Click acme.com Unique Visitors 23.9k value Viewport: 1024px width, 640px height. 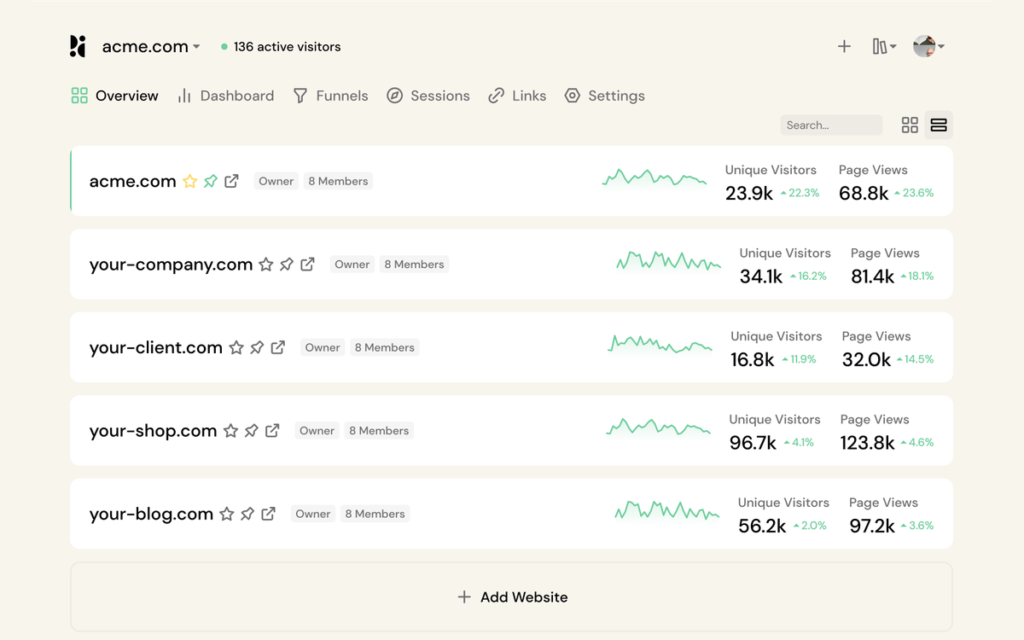coord(749,193)
